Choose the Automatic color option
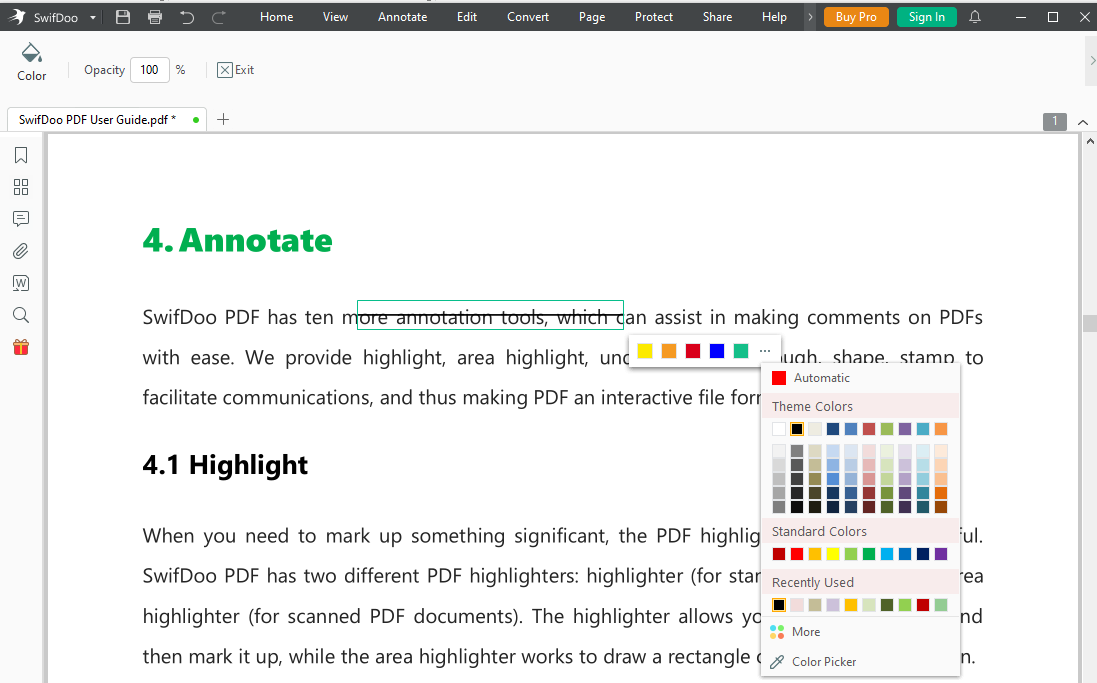This screenshot has height=683, width=1097. [860, 378]
